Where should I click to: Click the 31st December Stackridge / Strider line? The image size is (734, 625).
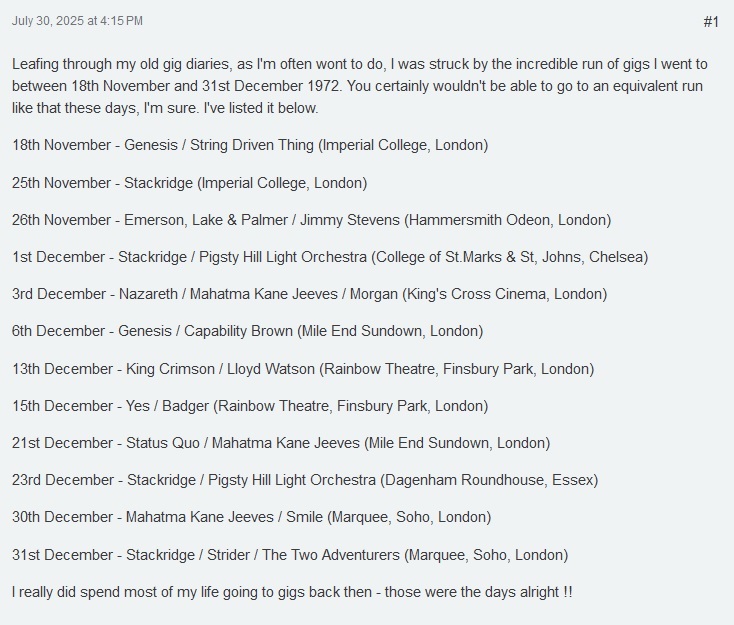290,555
